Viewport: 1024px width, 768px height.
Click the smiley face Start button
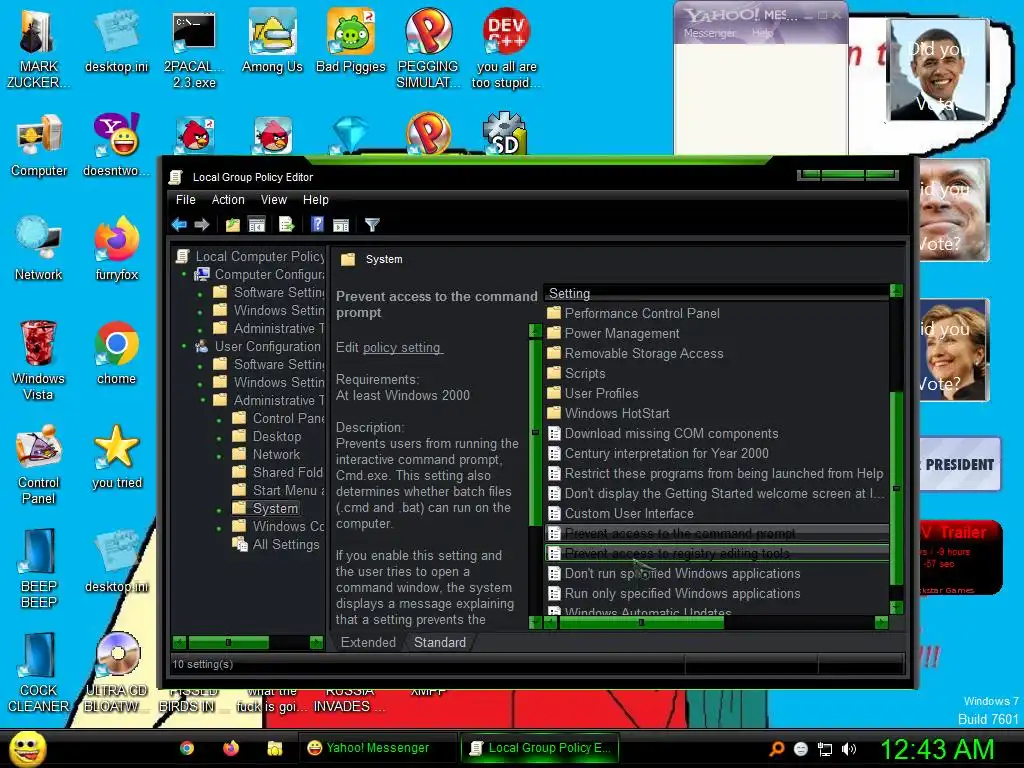[x=27, y=748]
